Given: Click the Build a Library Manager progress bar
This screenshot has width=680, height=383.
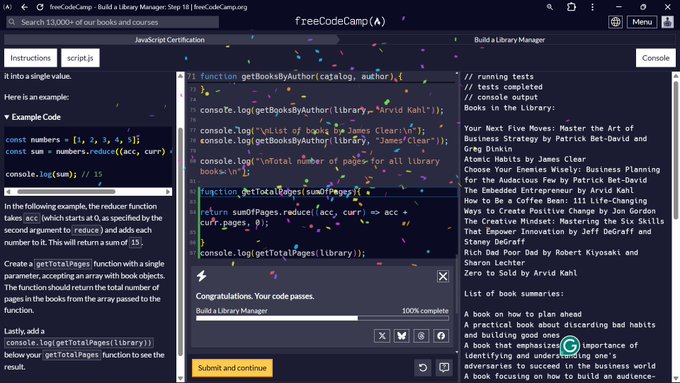Looking at the screenshot, I should coord(322,318).
